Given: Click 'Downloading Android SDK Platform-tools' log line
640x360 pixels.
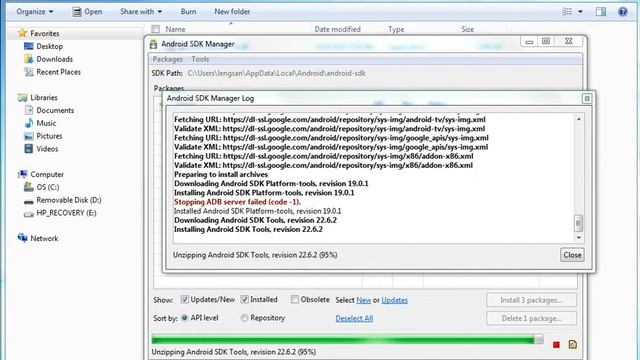Looking at the screenshot, I should click(271, 184).
